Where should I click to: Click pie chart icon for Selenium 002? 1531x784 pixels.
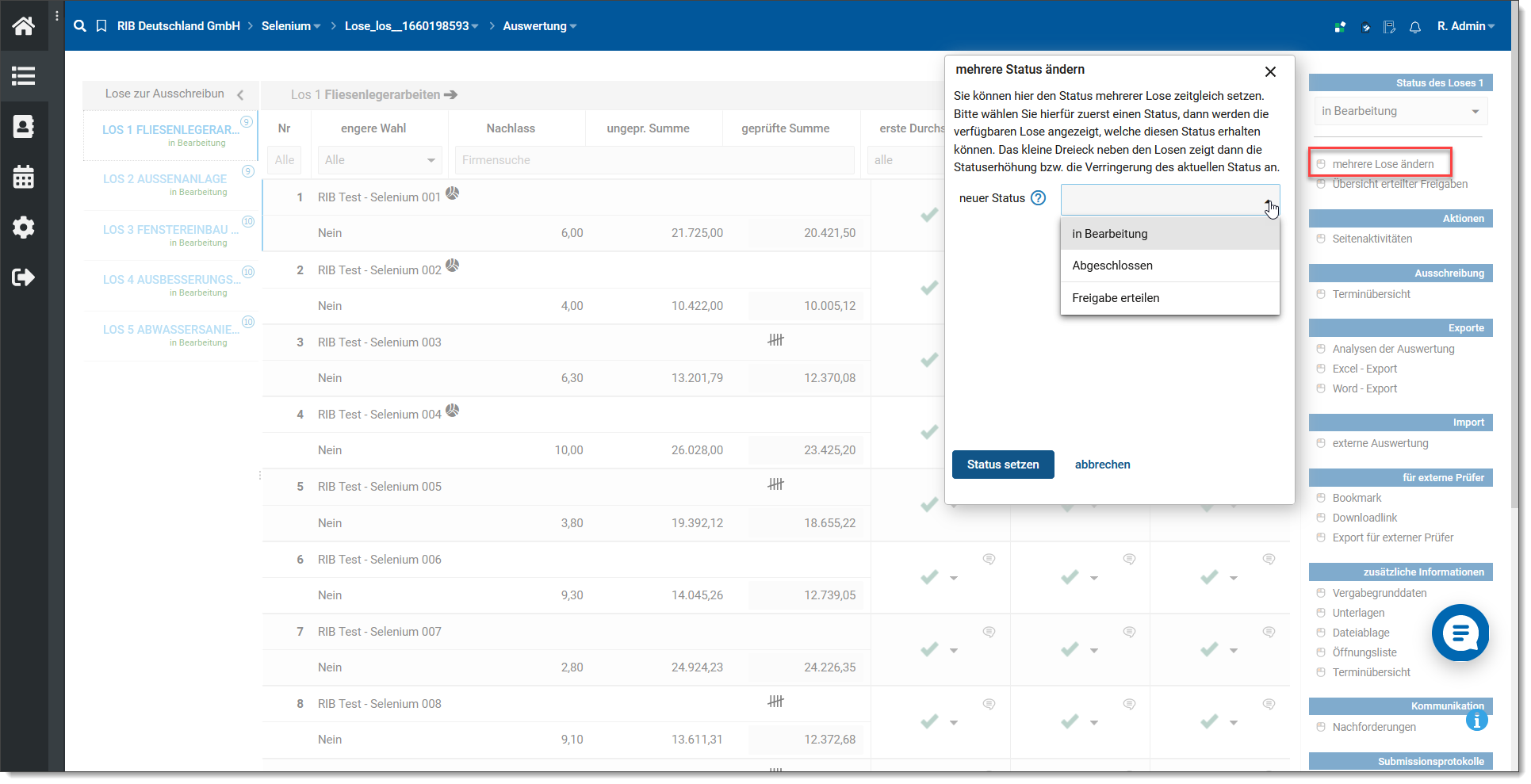(x=452, y=265)
